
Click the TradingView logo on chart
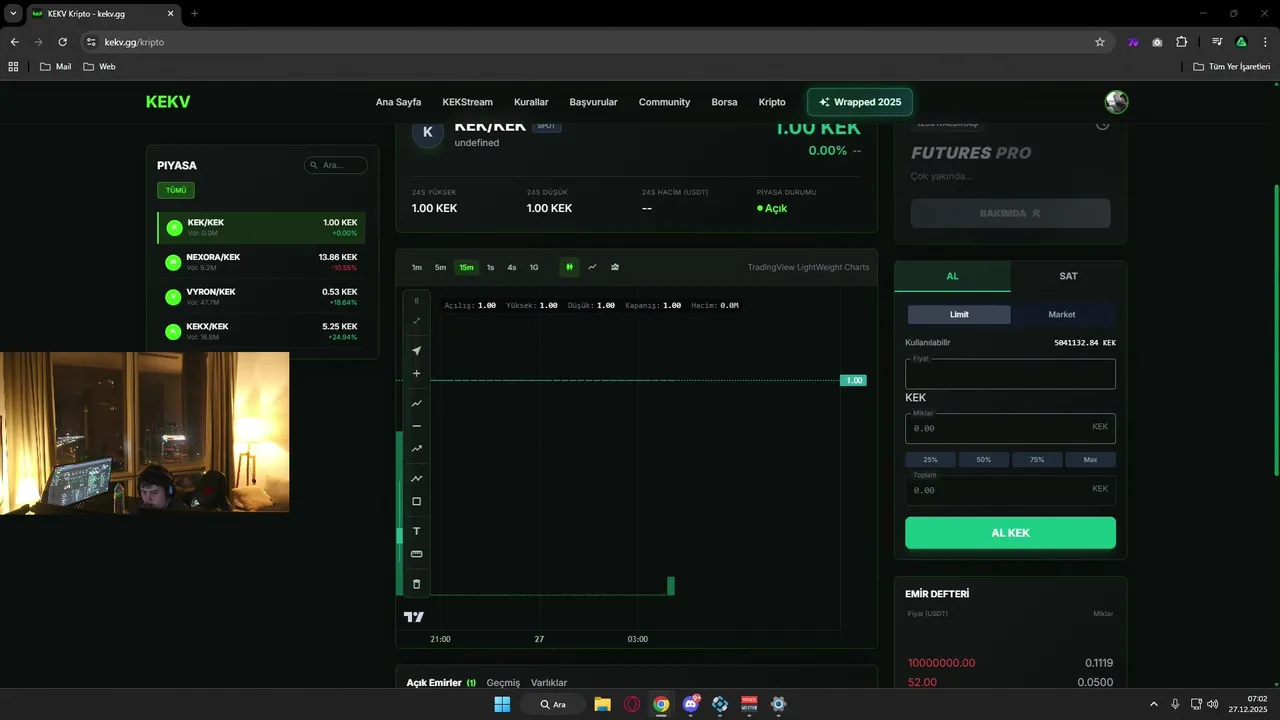414,617
